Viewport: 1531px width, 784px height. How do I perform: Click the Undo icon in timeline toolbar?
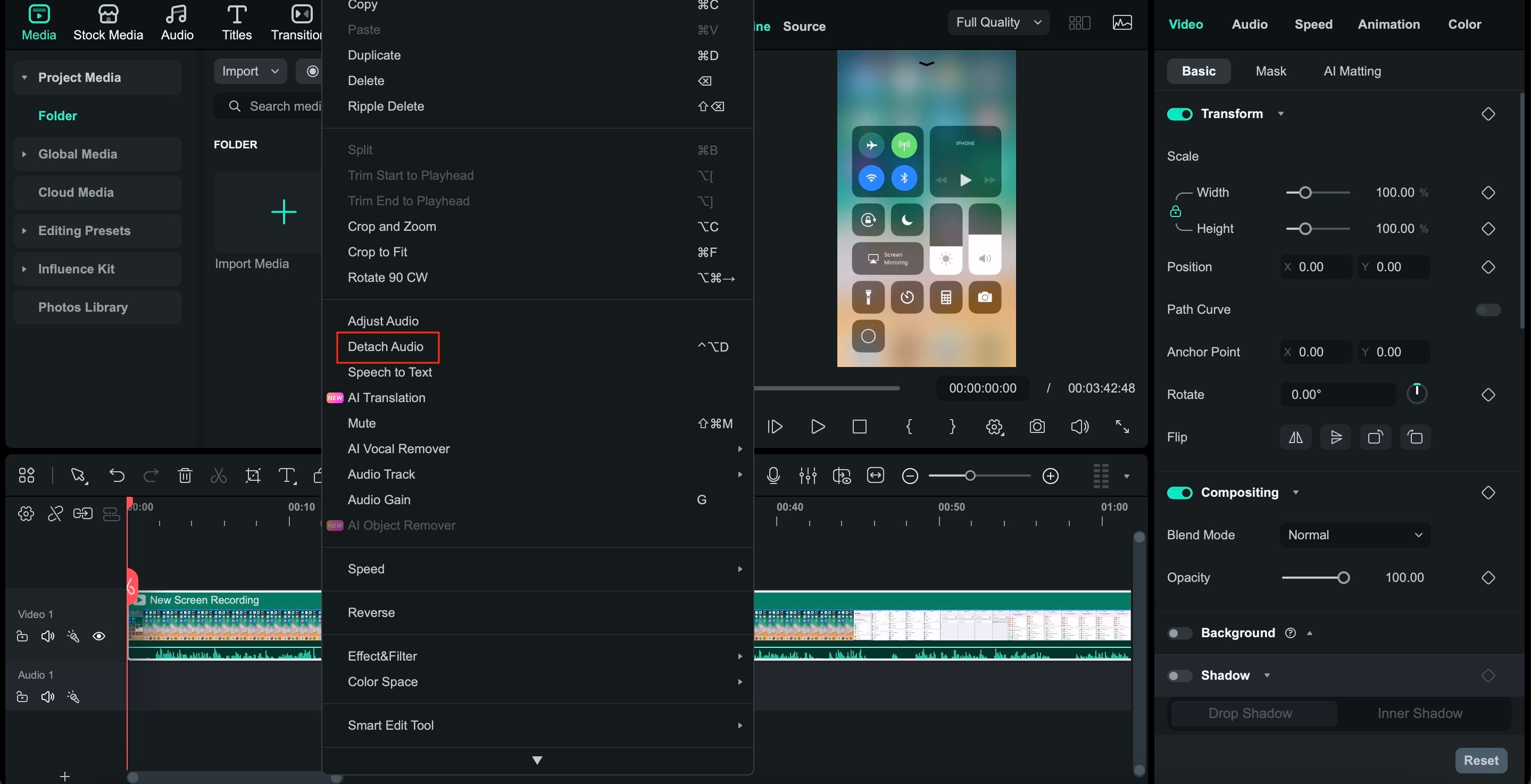pos(117,476)
